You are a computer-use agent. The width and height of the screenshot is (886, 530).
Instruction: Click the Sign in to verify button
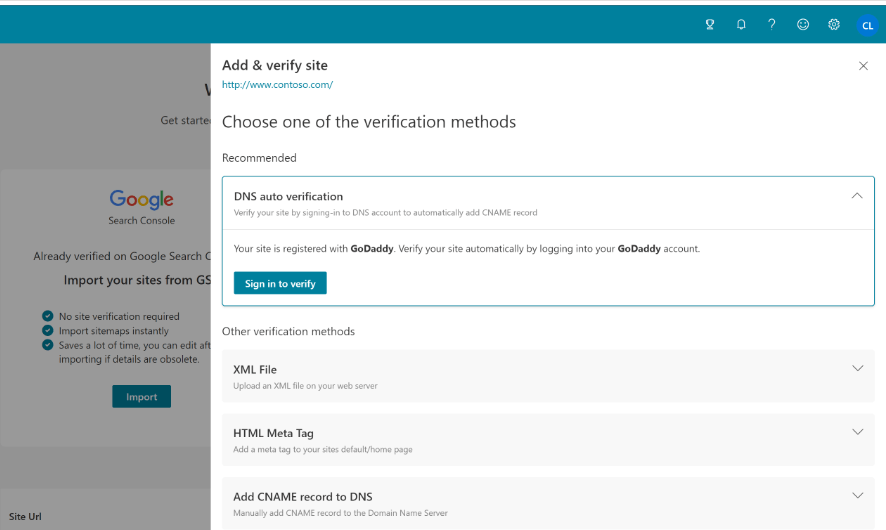(280, 283)
